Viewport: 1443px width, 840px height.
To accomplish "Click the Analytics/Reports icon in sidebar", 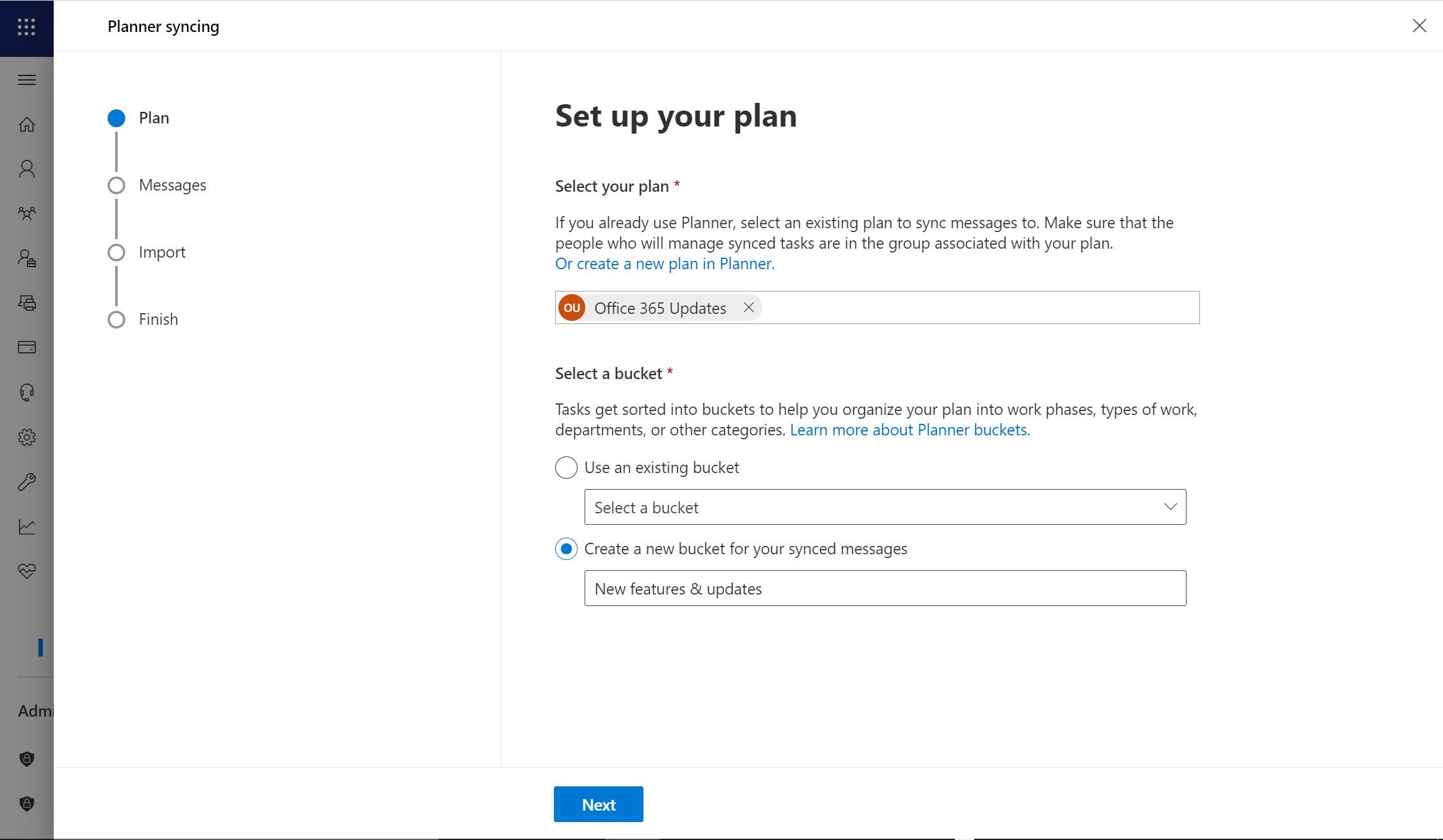I will [27, 526].
